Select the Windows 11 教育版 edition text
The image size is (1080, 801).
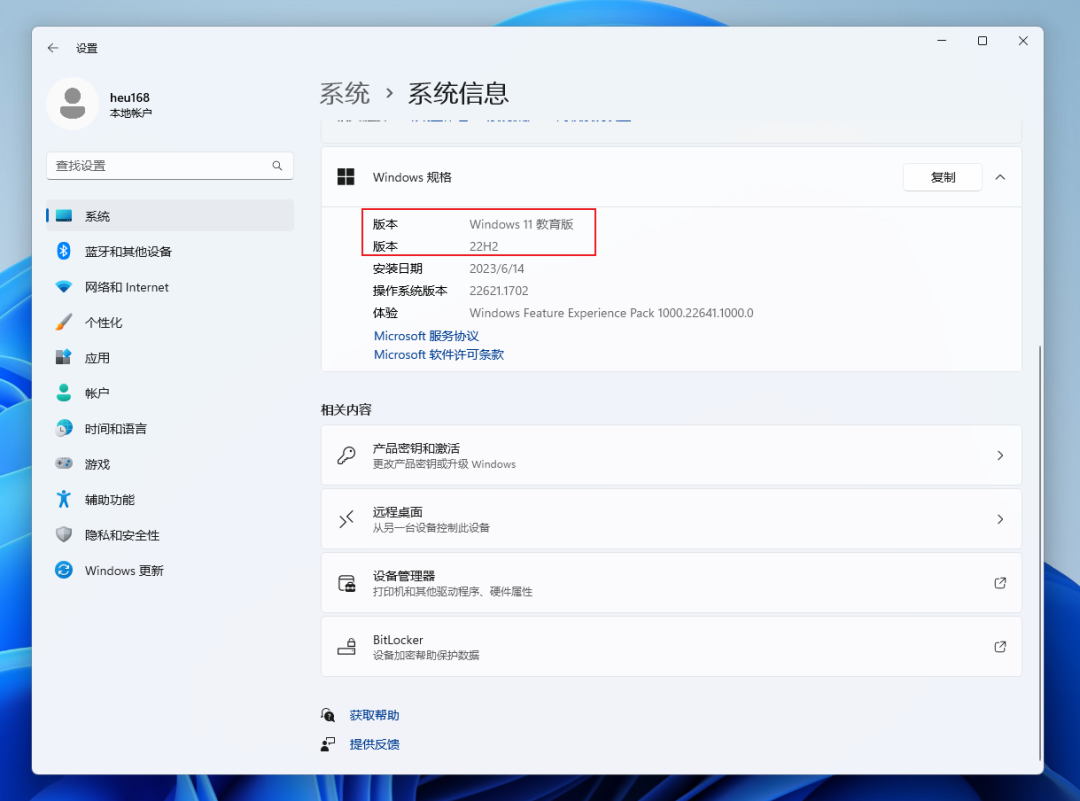click(521, 225)
